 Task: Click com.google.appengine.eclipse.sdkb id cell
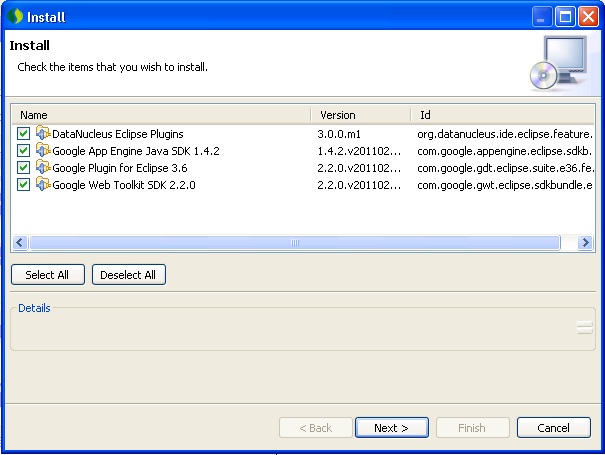pos(504,151)
